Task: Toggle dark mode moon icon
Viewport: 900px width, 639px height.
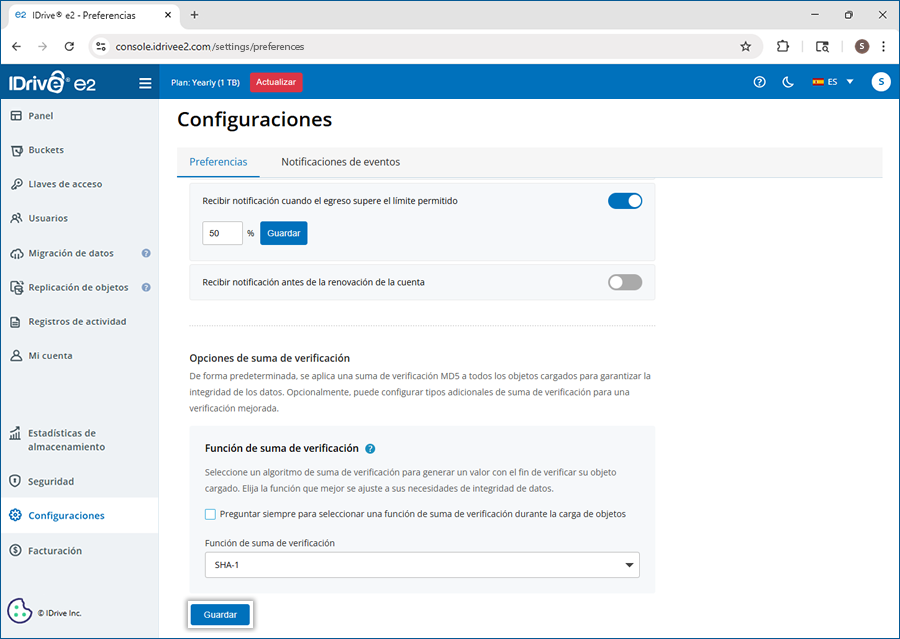Action: [x=788, y=82]
